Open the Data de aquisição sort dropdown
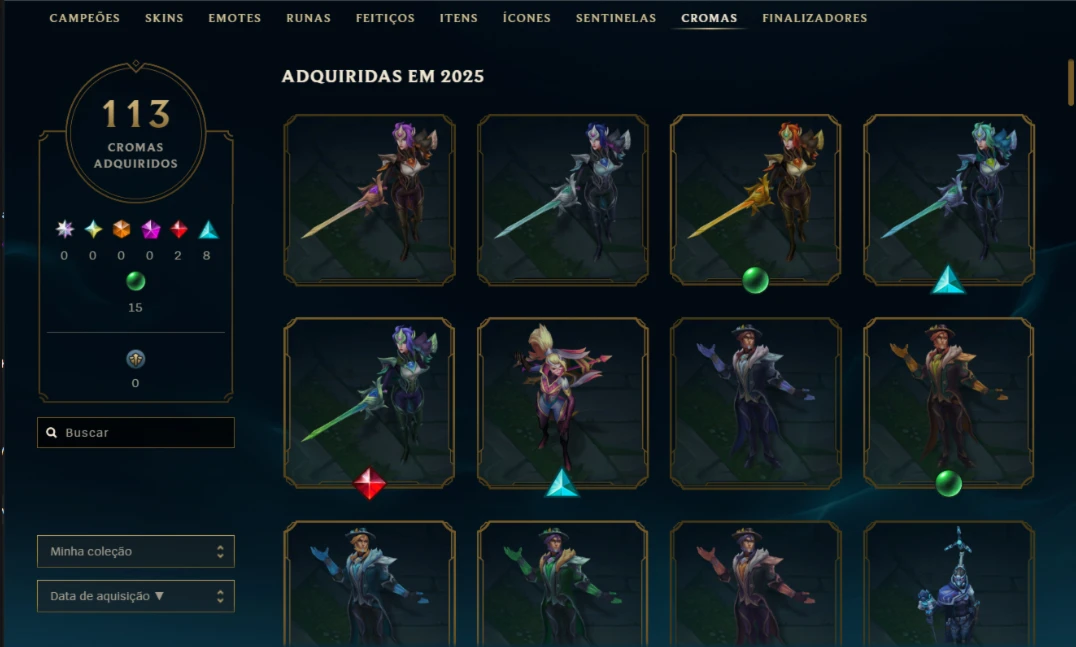The width and height of the screenshot is (1076, 647). (136, 596)
